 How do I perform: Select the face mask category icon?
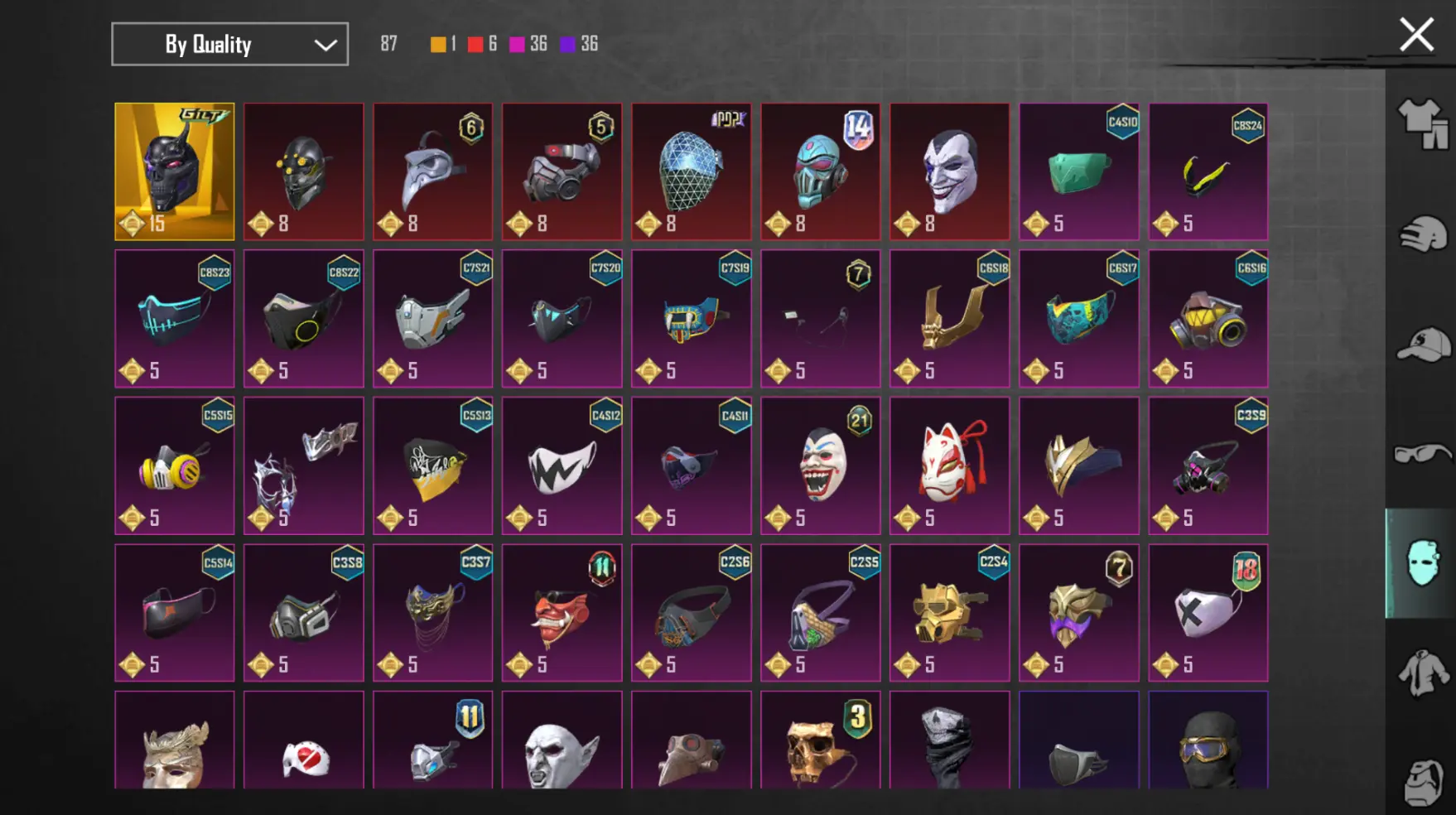click(x=1421, y=563)
